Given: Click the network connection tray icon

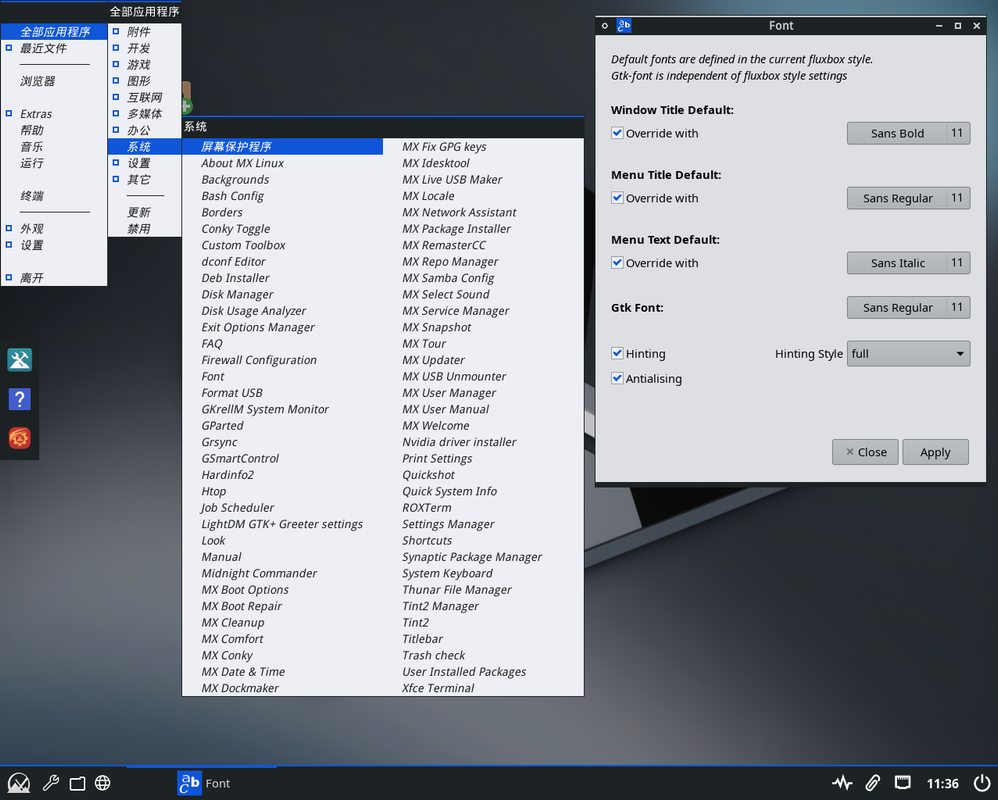Looking at the screenshot, I should coord(903,783).
